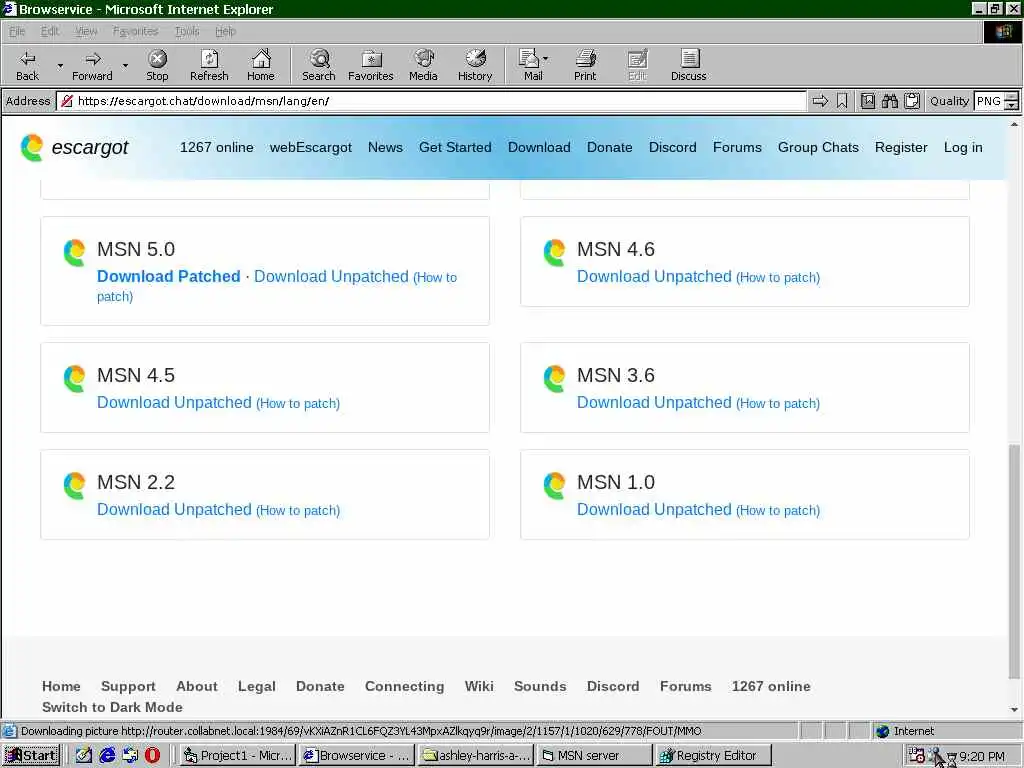The image size is (1024, 768).
Task: Click the Log in link
Action: 963,148
